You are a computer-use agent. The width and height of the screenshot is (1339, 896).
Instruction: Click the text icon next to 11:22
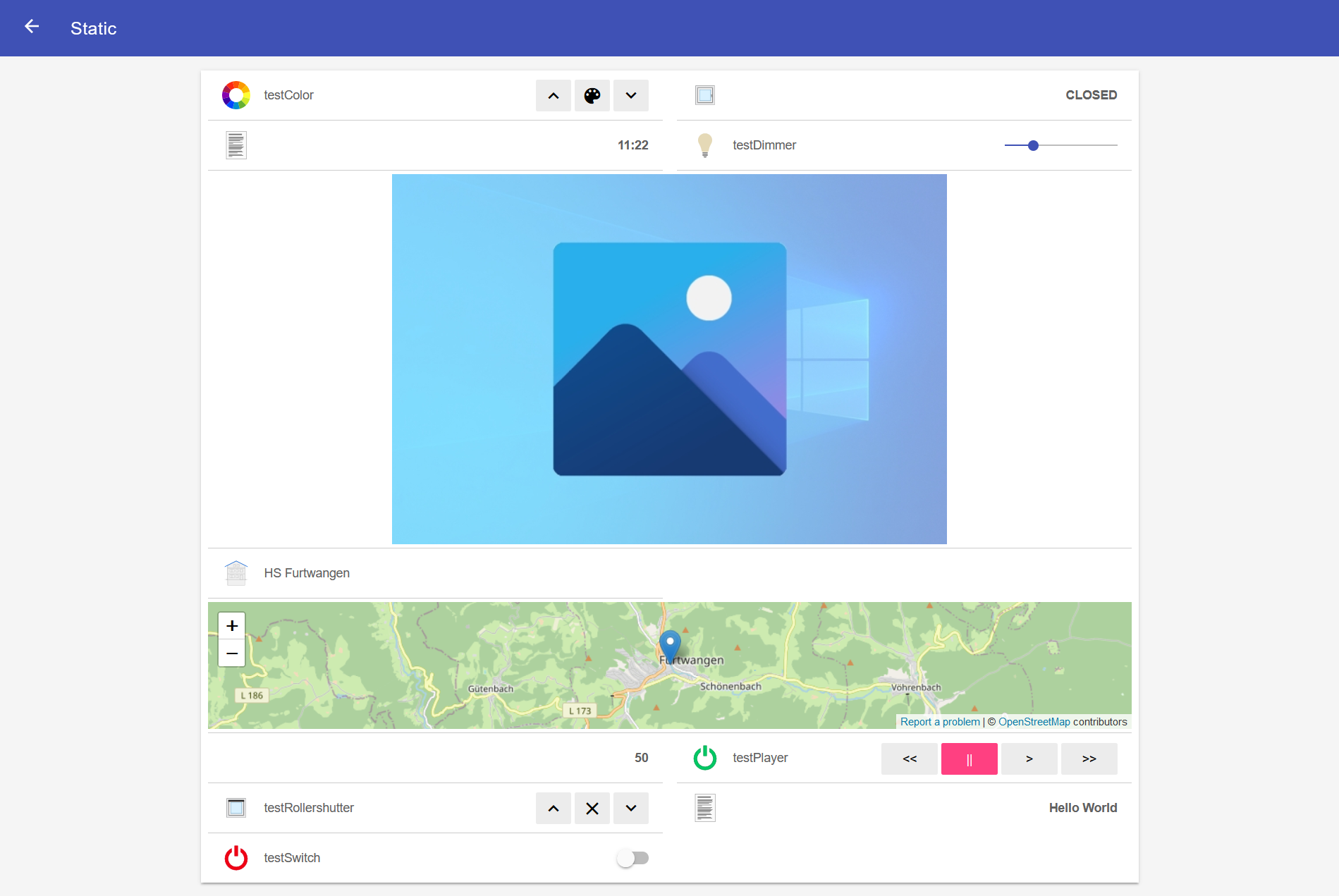236,145
